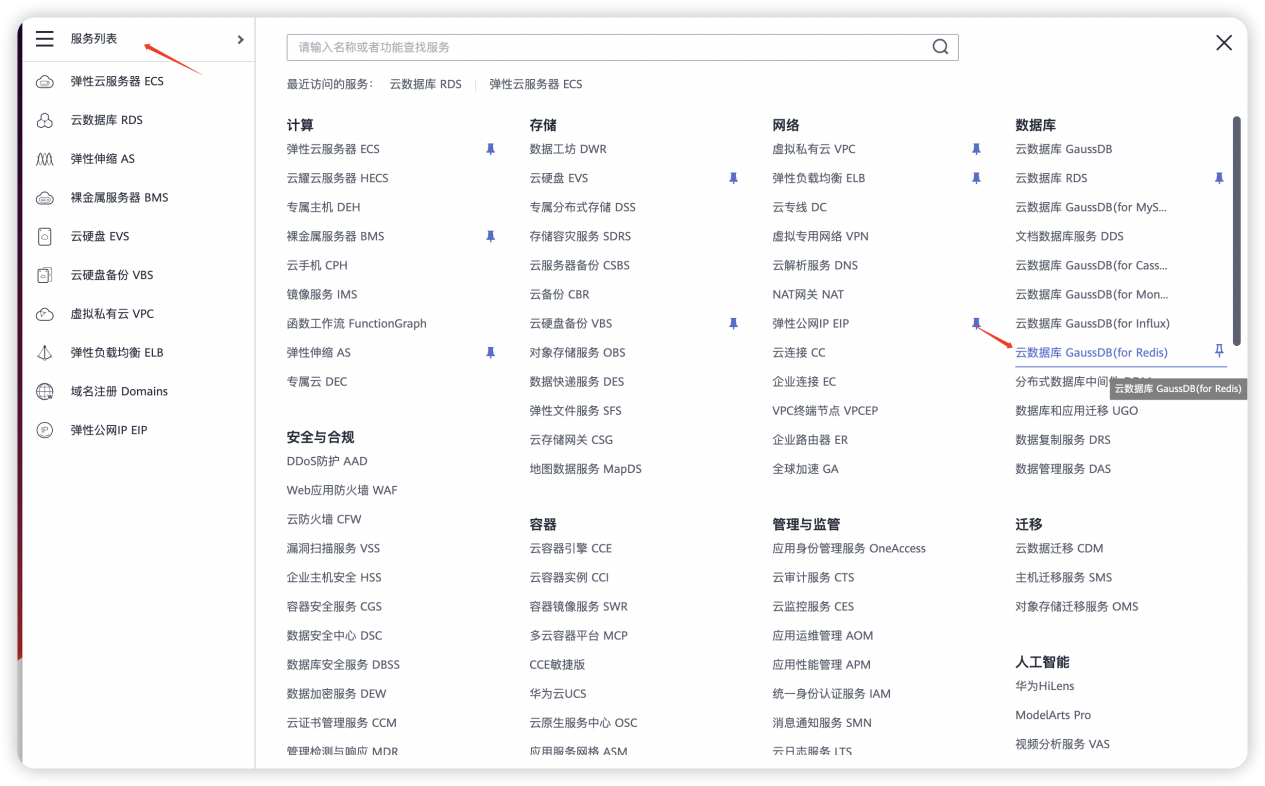Select 云硬盘备份 VBS in sidebar
This screenshot has width=1265, height=786.
tap(111, 275)
